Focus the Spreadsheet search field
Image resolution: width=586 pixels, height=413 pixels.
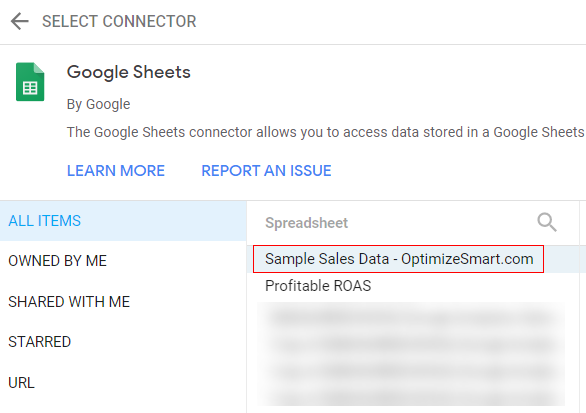click(x=396, y=223)
